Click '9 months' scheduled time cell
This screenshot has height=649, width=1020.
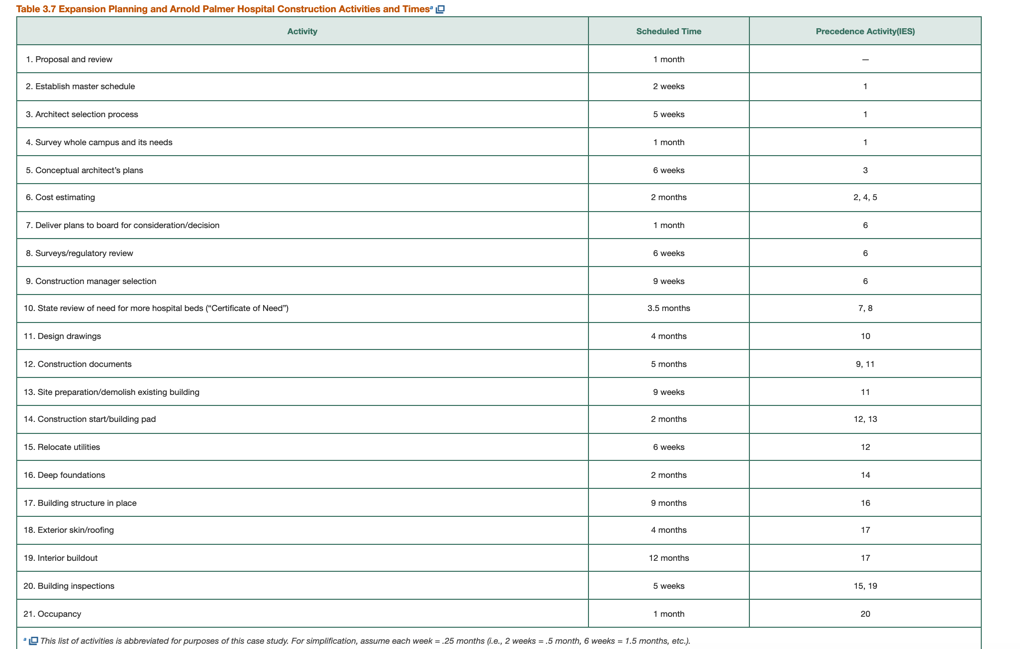pyautogui.click(x=669, y=503)
